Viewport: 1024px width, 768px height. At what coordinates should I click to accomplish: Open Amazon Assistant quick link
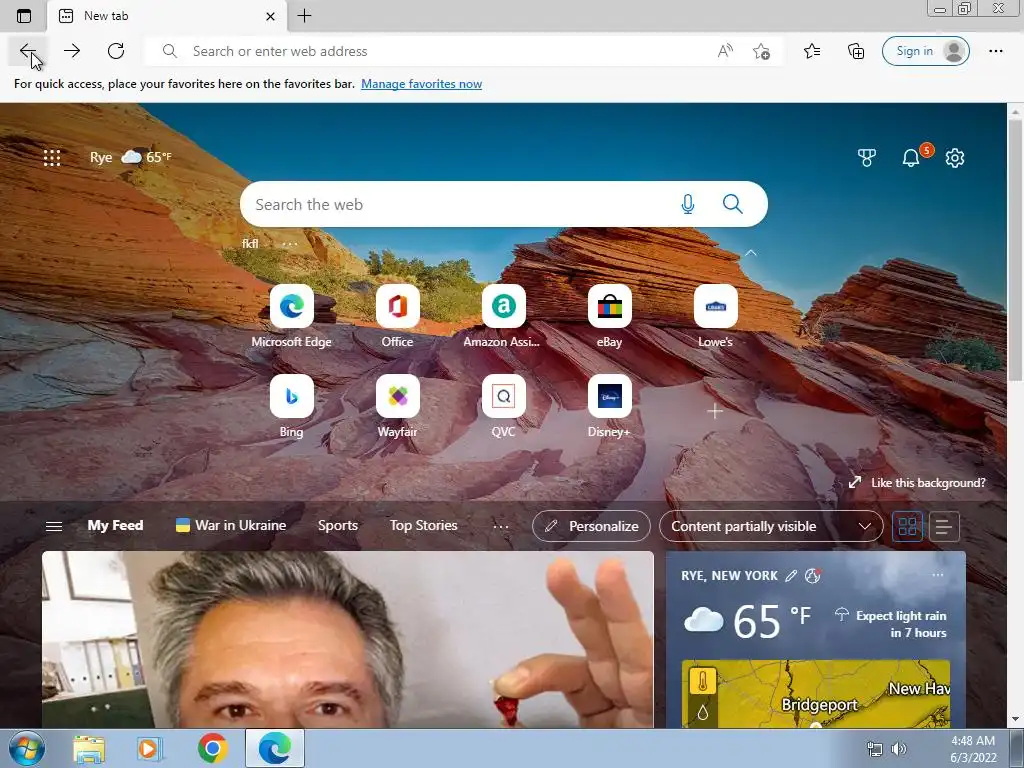click(503, 317)
